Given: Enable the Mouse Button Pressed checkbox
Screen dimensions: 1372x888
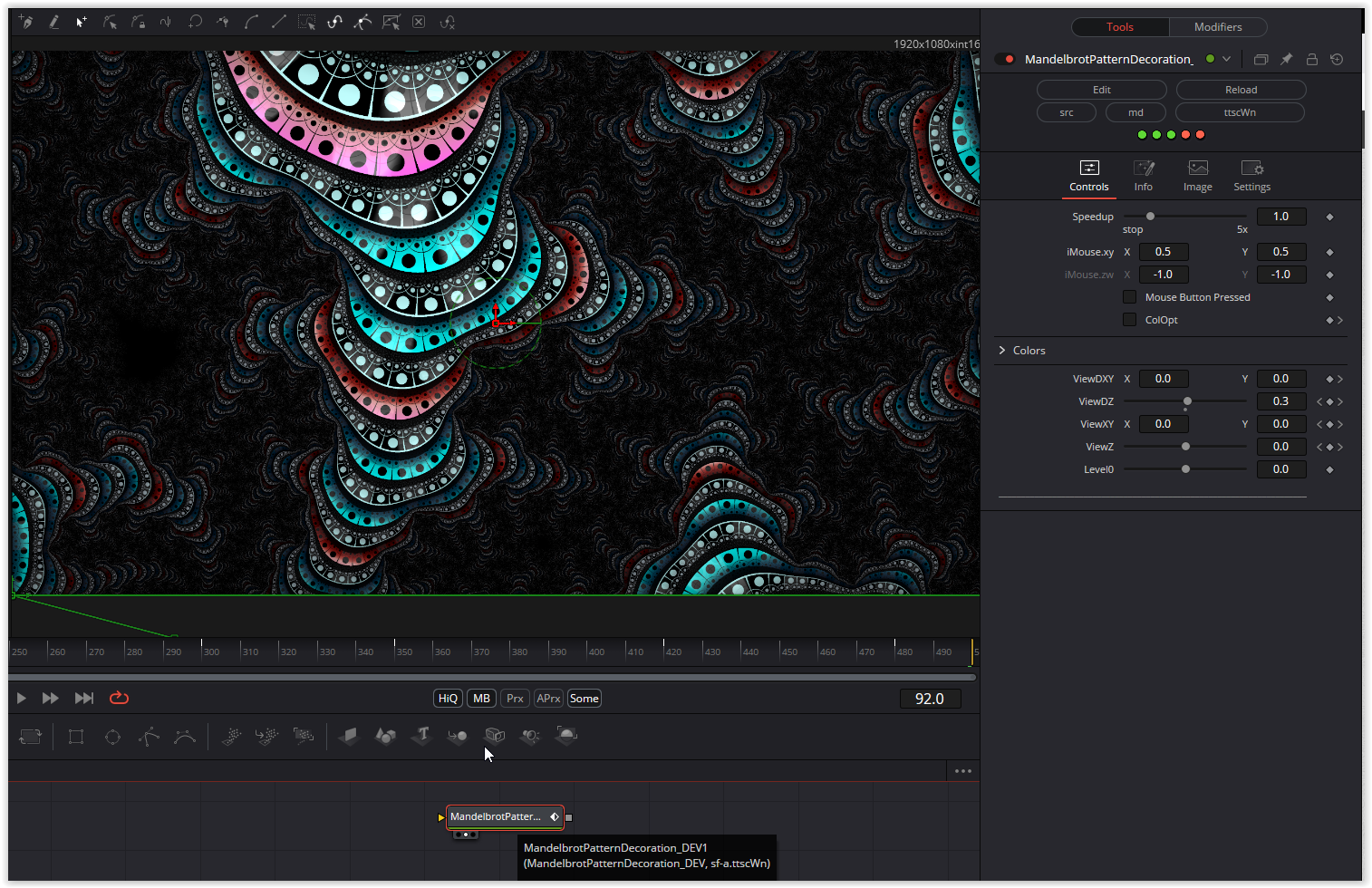Looking at the screenshot, I should tap(1129, 296).
